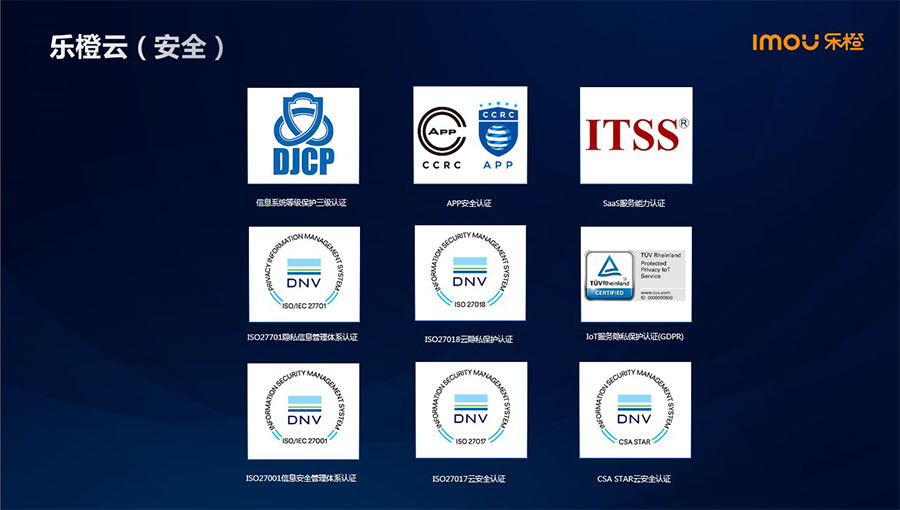This screenshot has width=900, height=510.
Task: Click the 乐橙云（安全）slide title
Action: pyautogui.click(x=137, y=47)
